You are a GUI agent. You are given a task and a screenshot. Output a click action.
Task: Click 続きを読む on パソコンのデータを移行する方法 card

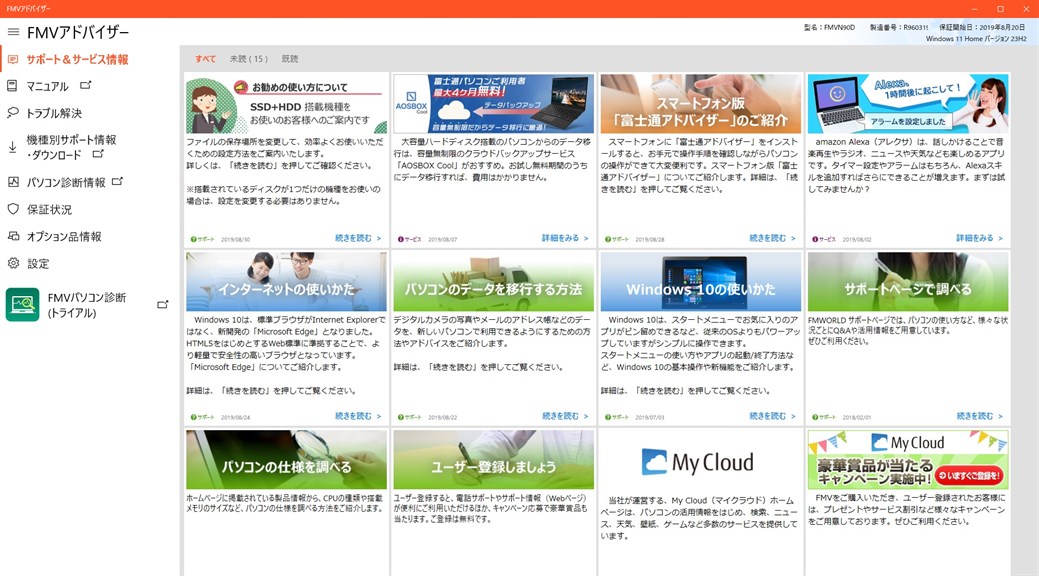[565, 416]
